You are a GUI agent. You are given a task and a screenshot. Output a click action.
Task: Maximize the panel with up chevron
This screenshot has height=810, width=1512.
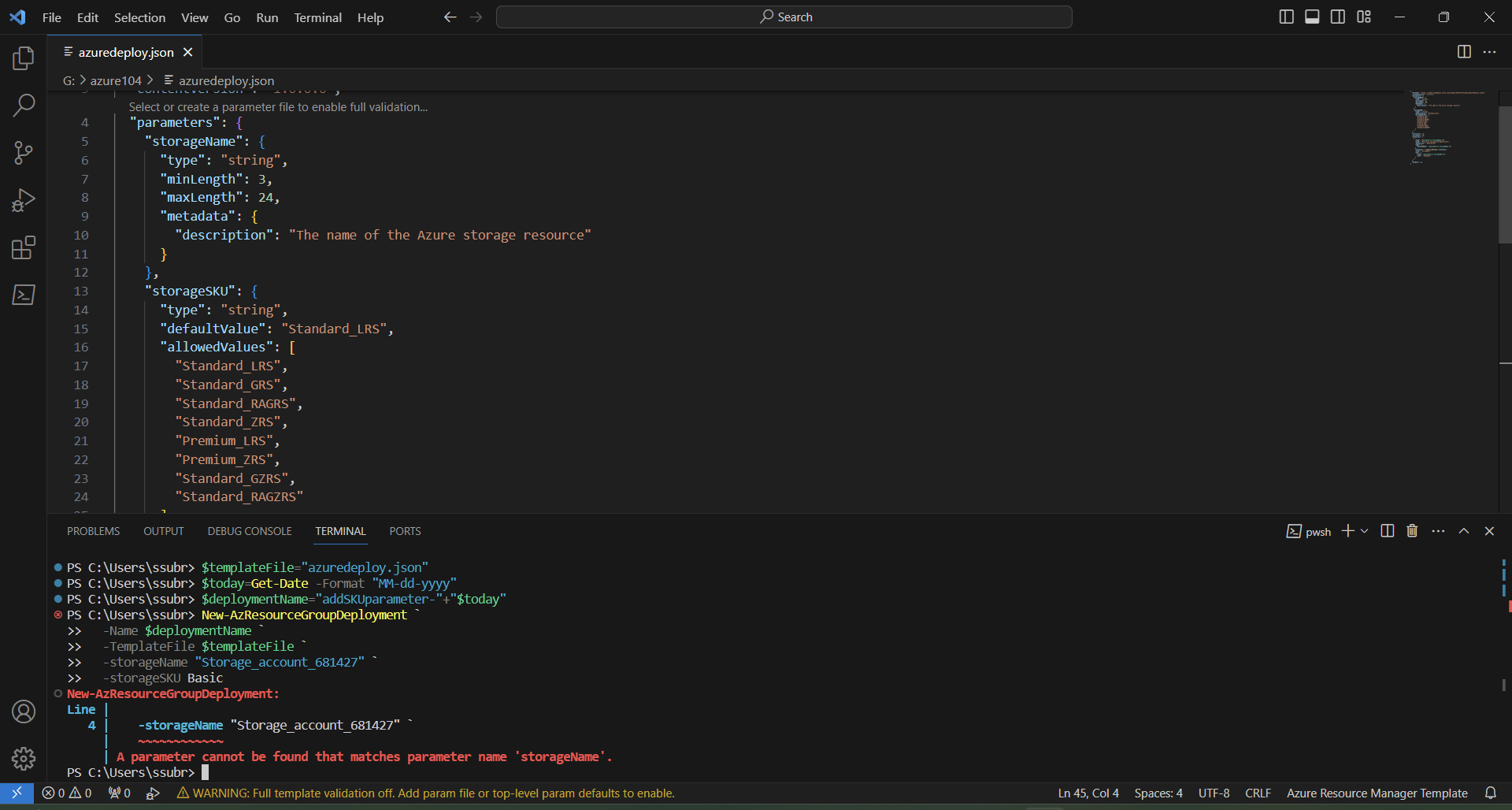click(x=1464, y=531)
